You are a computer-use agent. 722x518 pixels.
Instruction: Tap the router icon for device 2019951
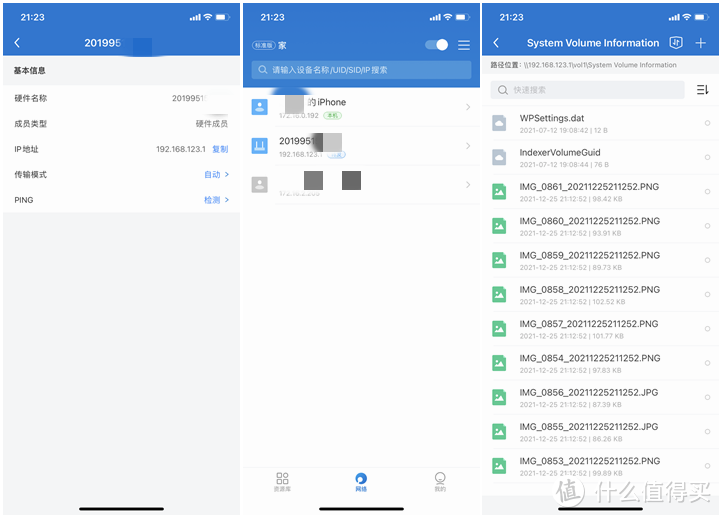(x=260, y=146)
